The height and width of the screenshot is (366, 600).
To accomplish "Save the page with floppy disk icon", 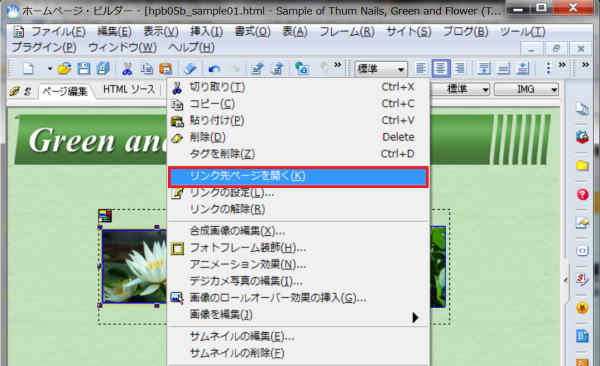I will tap(83, 69).
